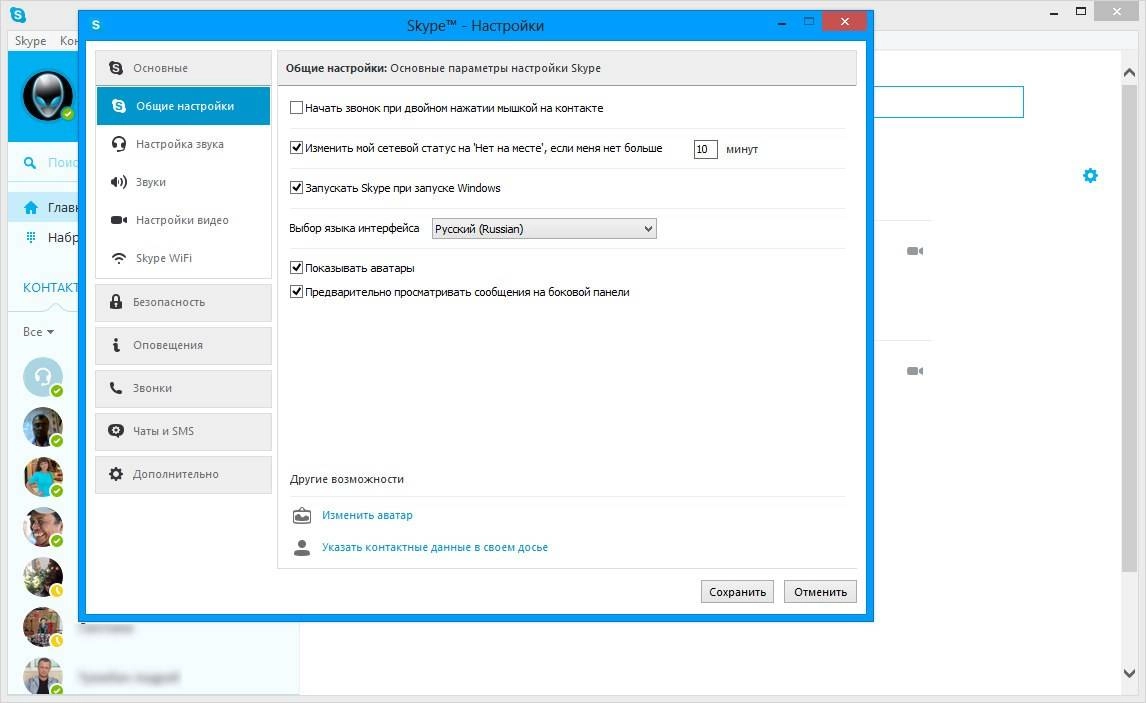
Task: Click the person icon beside contact details link
Action: (302, 547)
